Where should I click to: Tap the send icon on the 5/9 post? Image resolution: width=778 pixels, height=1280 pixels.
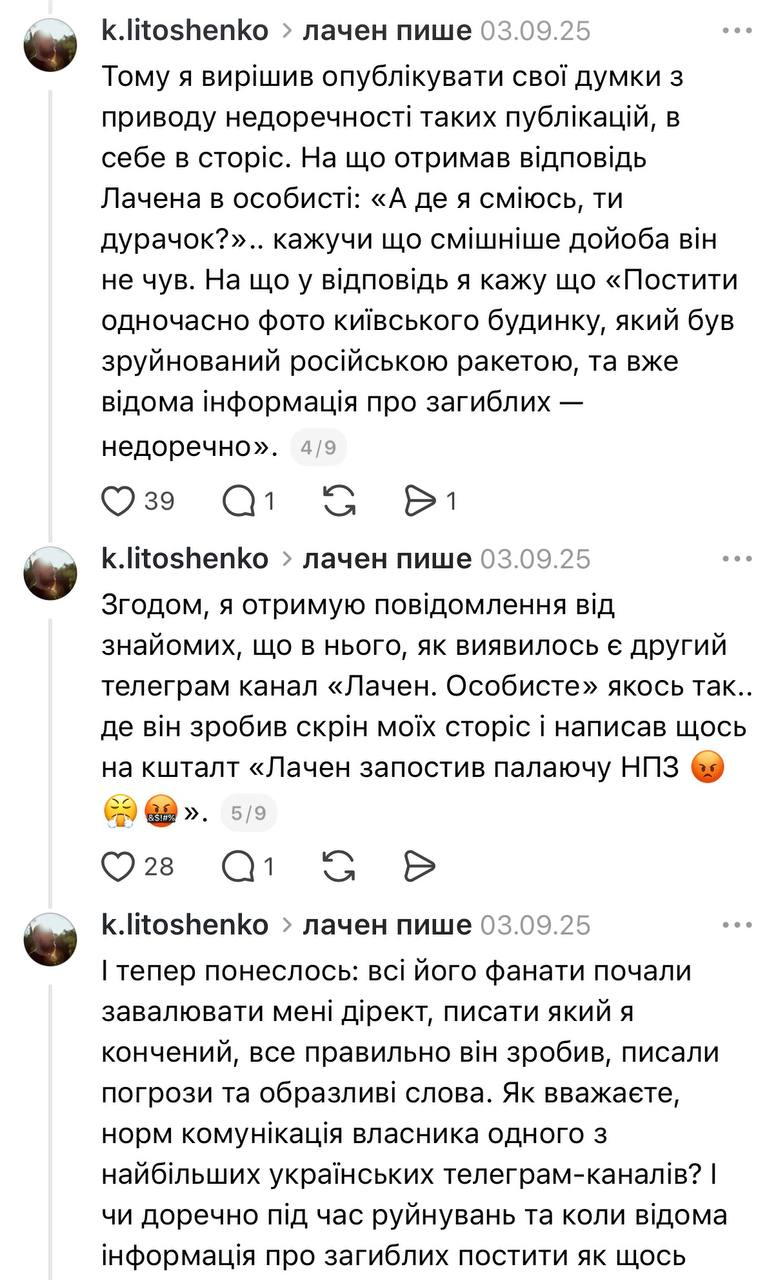[x=421, y=866]
